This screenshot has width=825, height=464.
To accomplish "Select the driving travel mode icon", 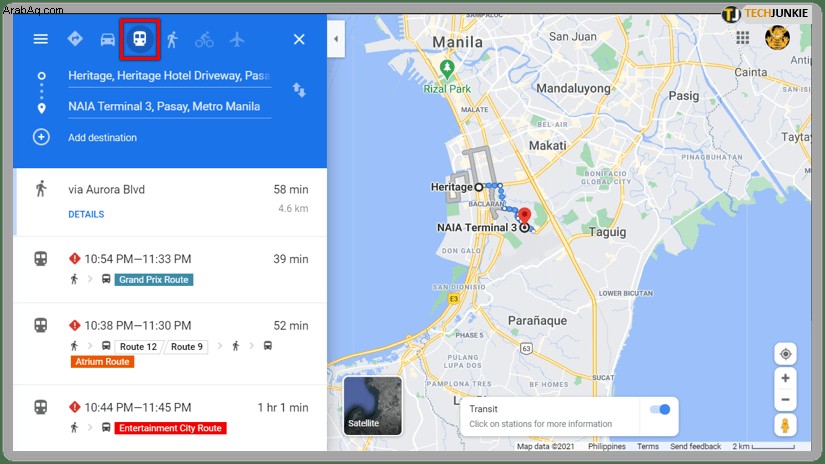I will pos(107,39).
